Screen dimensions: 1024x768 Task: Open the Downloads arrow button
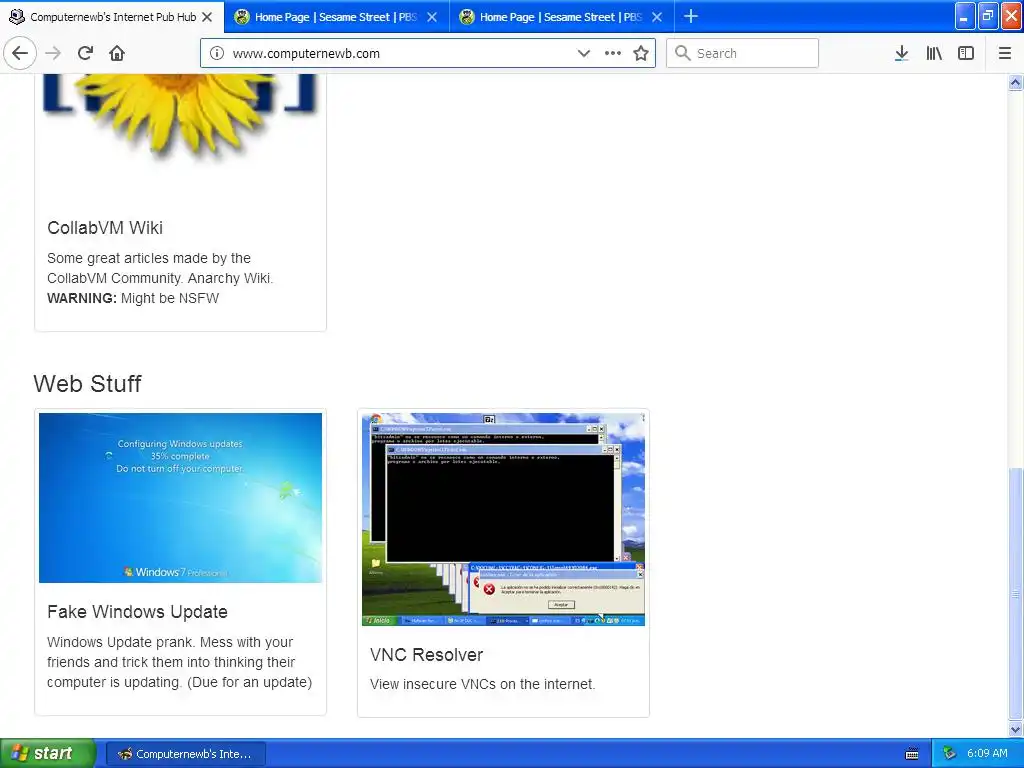coord(901,53)
